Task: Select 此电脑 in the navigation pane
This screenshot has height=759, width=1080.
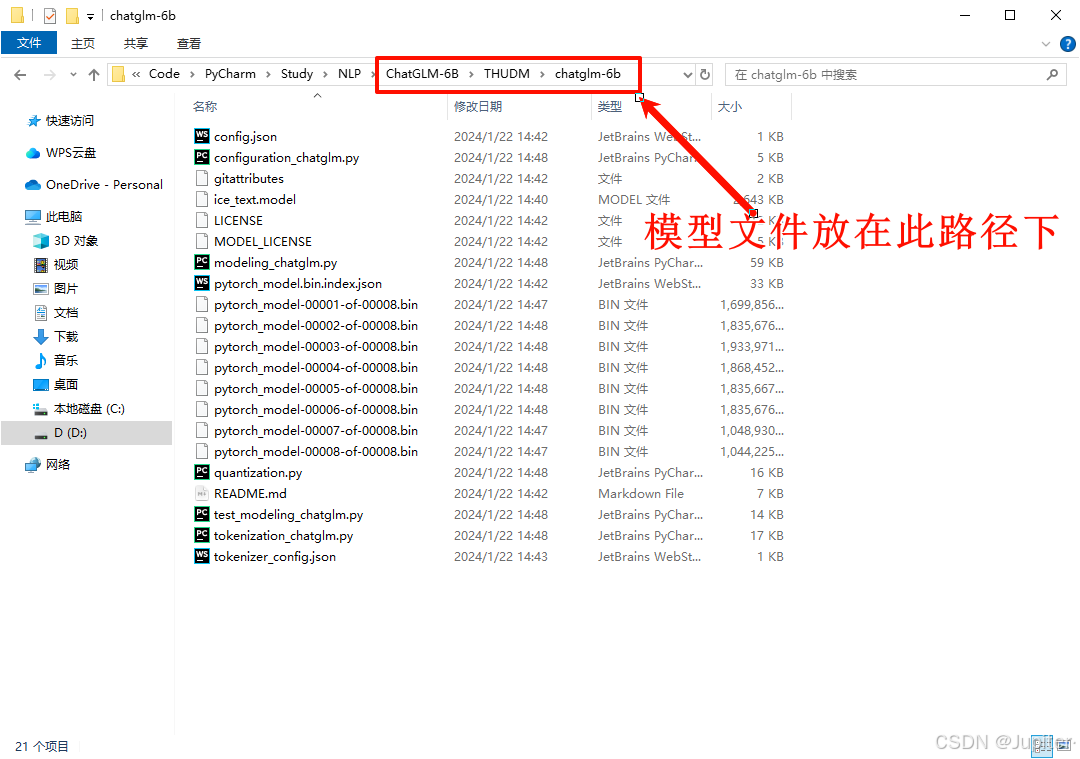Action: click(63, 217)
